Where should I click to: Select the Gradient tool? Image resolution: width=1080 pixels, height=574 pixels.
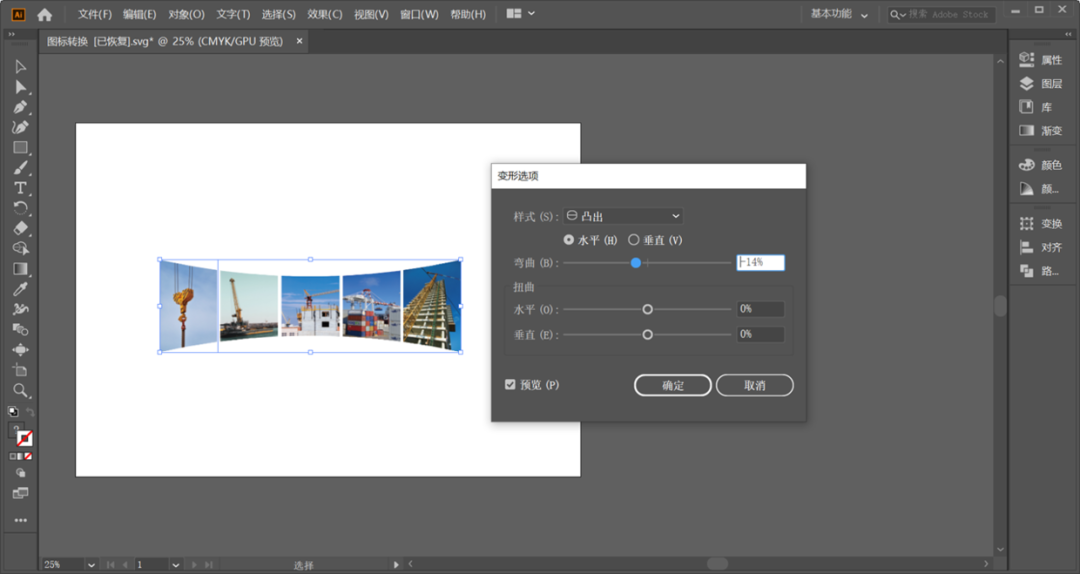(20, 269)
